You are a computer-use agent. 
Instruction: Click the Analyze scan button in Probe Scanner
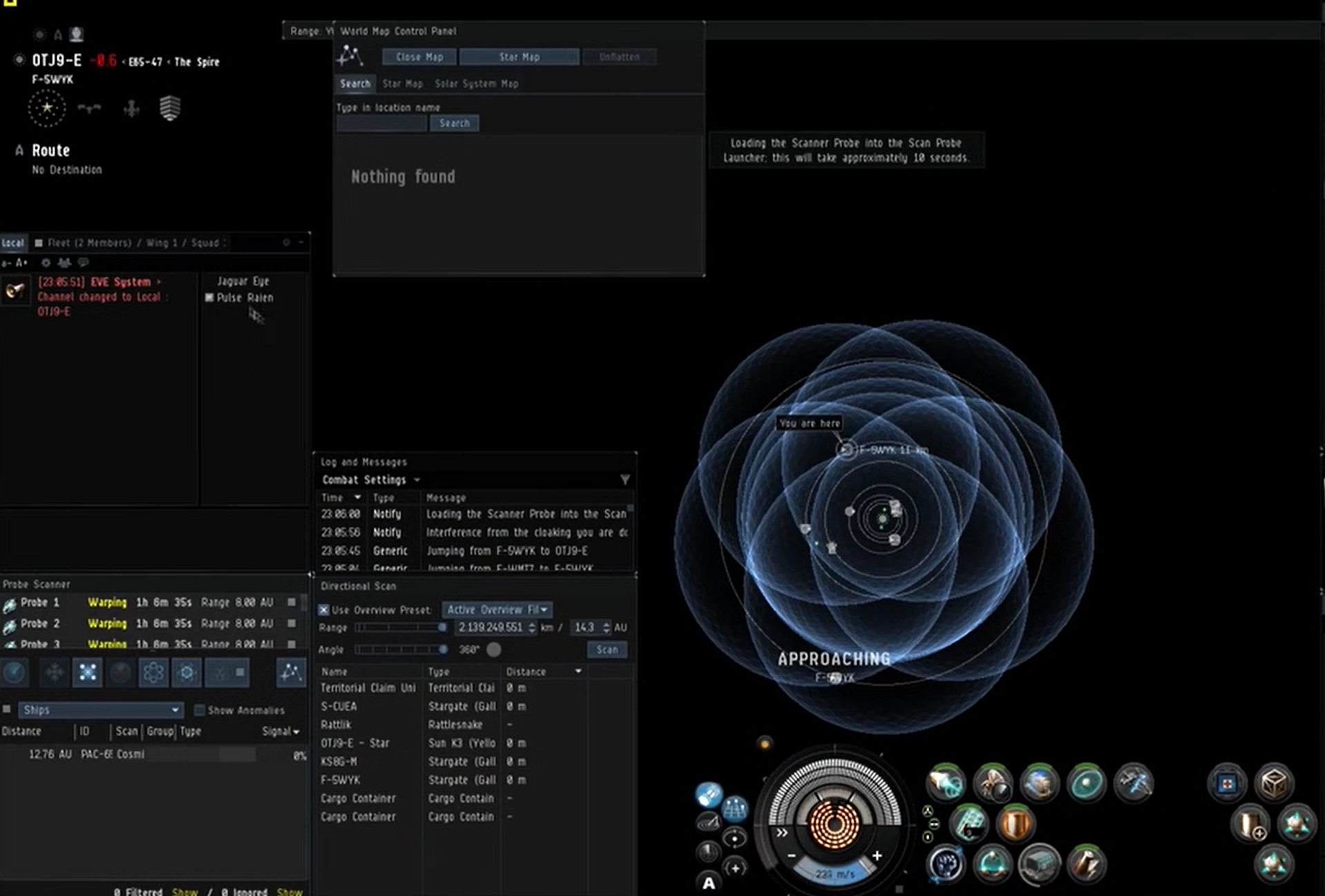tap(15, 672)
